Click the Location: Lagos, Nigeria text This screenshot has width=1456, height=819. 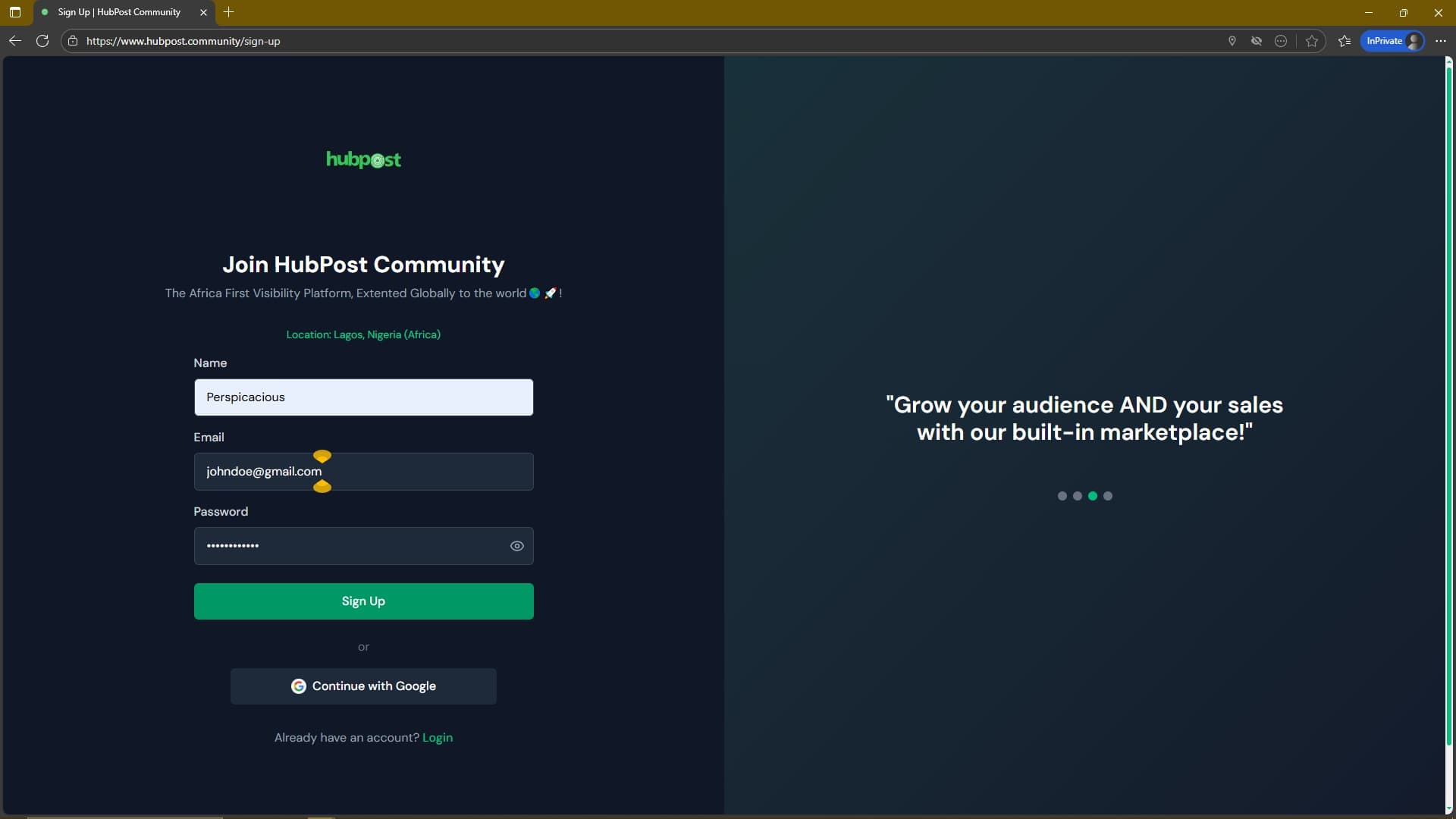(x=363, y=334)
